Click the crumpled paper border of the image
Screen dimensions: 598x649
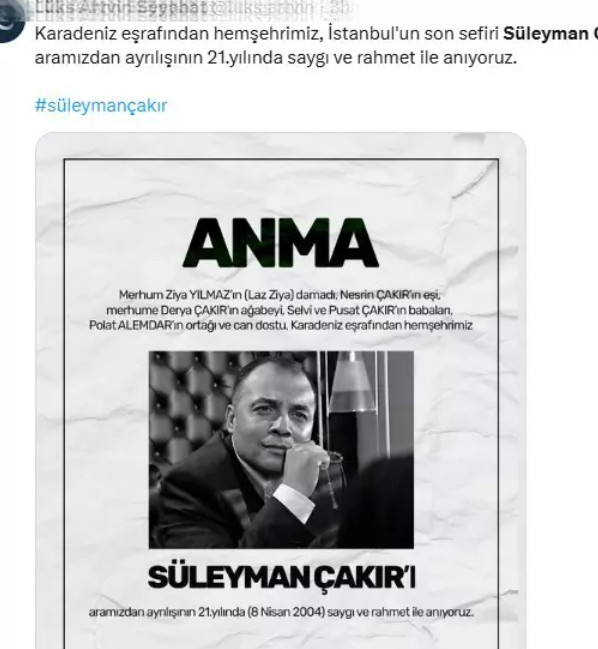point(50,373)
